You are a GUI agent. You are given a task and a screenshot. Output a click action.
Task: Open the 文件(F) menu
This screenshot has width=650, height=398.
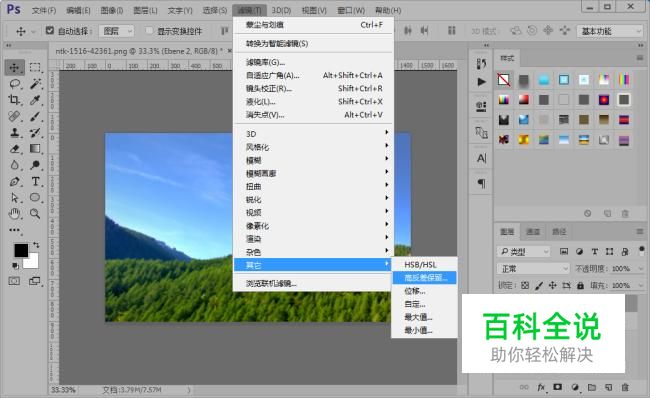click(44, 10)
